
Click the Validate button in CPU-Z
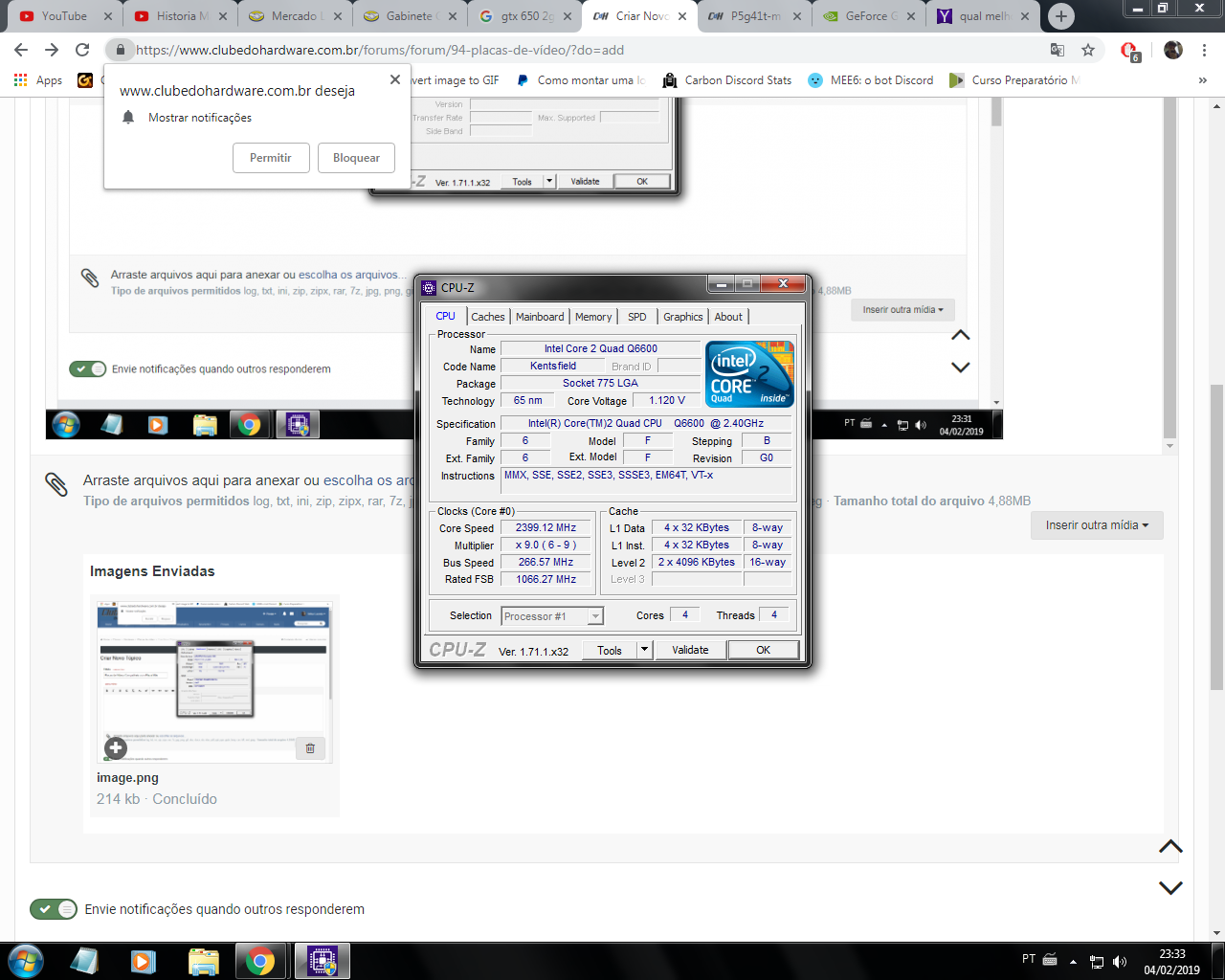(x=690, y=650)
